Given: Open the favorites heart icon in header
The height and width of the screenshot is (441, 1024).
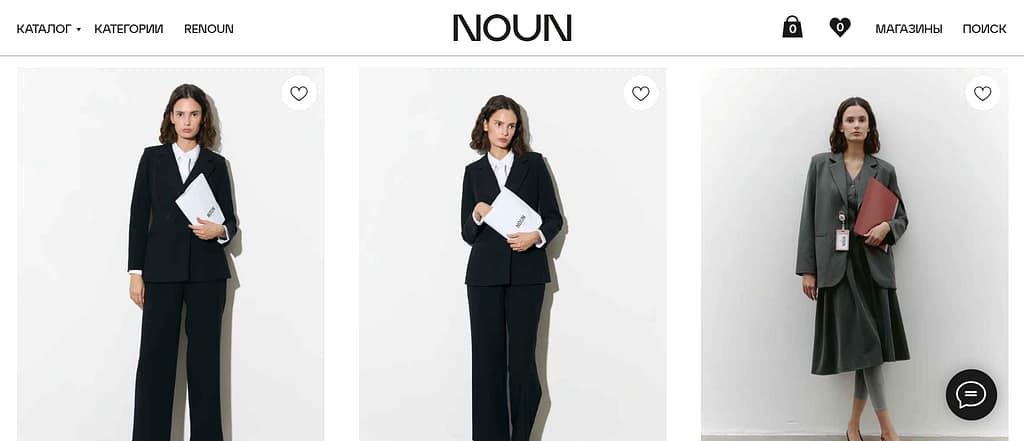Looking at the screenshot, I should [x=840, y=27].
